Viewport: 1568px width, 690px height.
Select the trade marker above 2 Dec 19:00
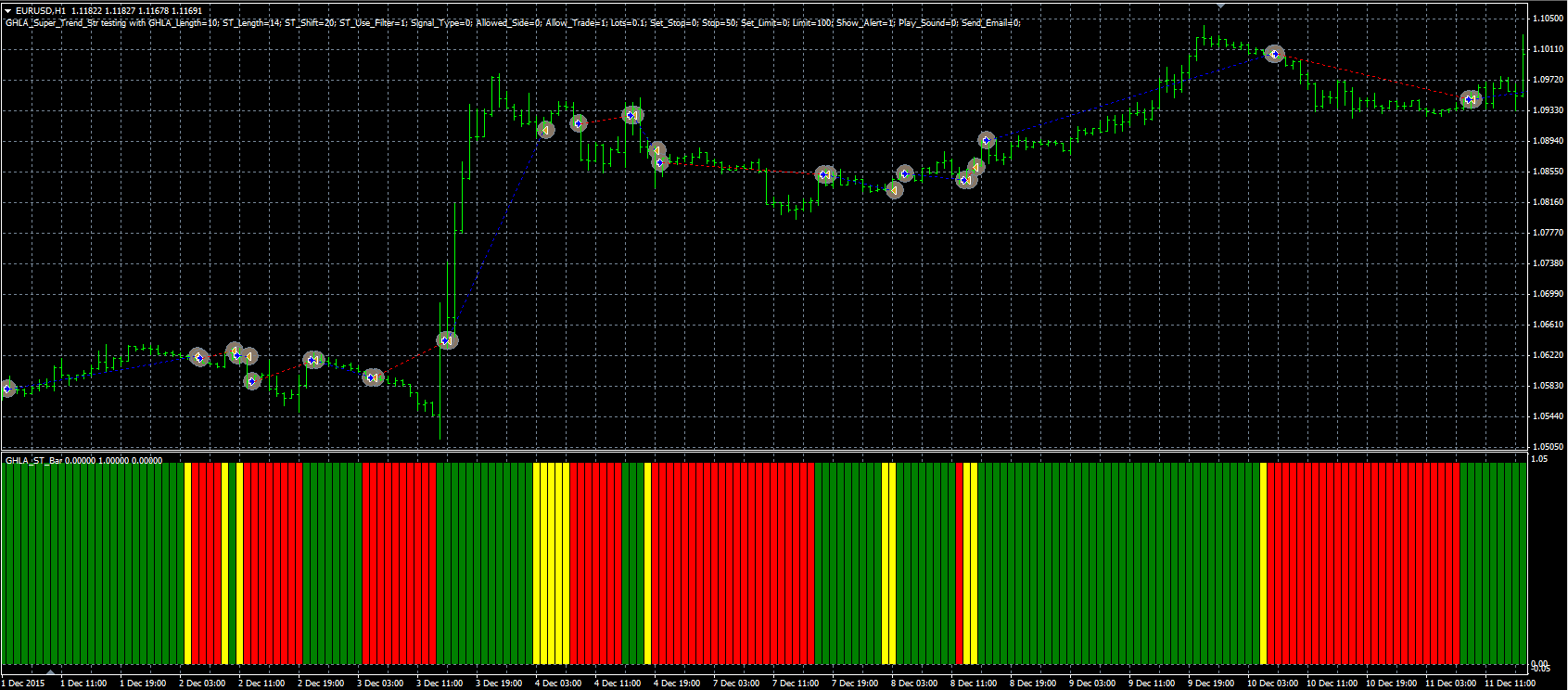coord(313,360)
